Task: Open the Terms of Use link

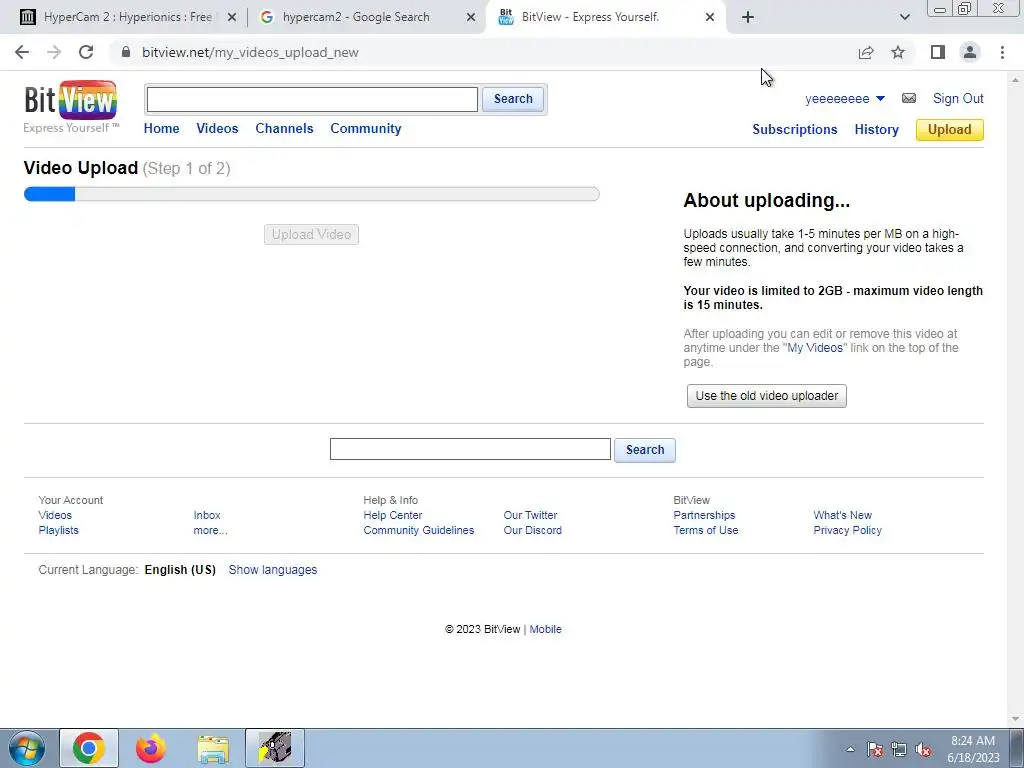Action: [x=706, y=530]
